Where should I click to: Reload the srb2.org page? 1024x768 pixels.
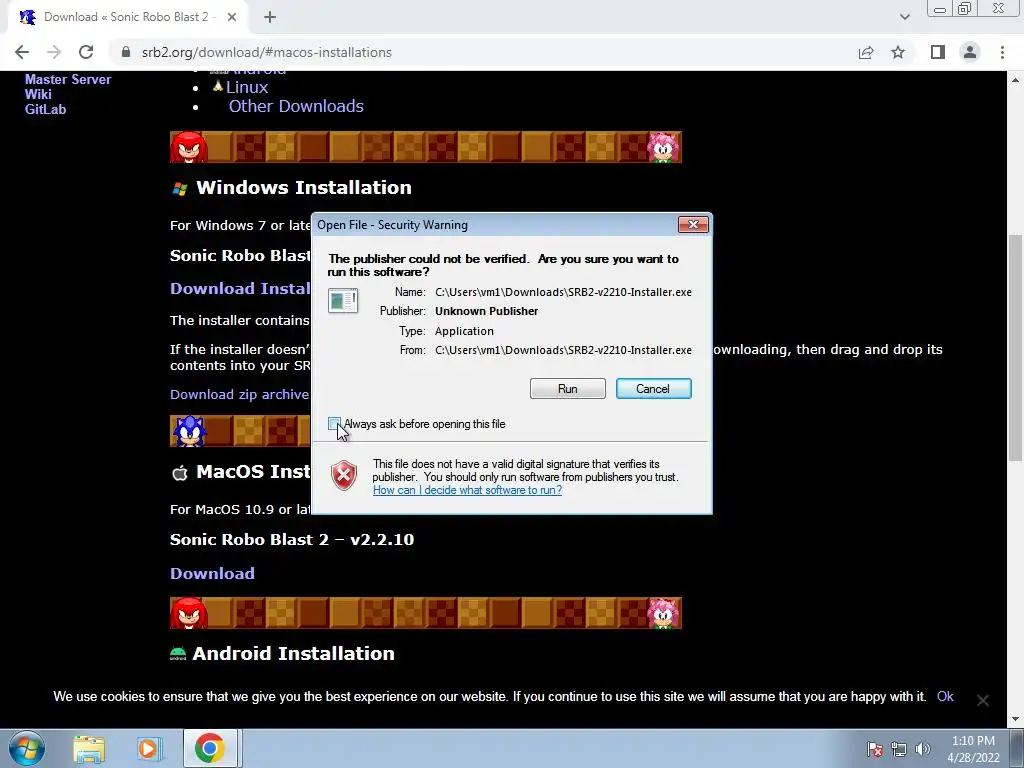[x=86, y=52]
